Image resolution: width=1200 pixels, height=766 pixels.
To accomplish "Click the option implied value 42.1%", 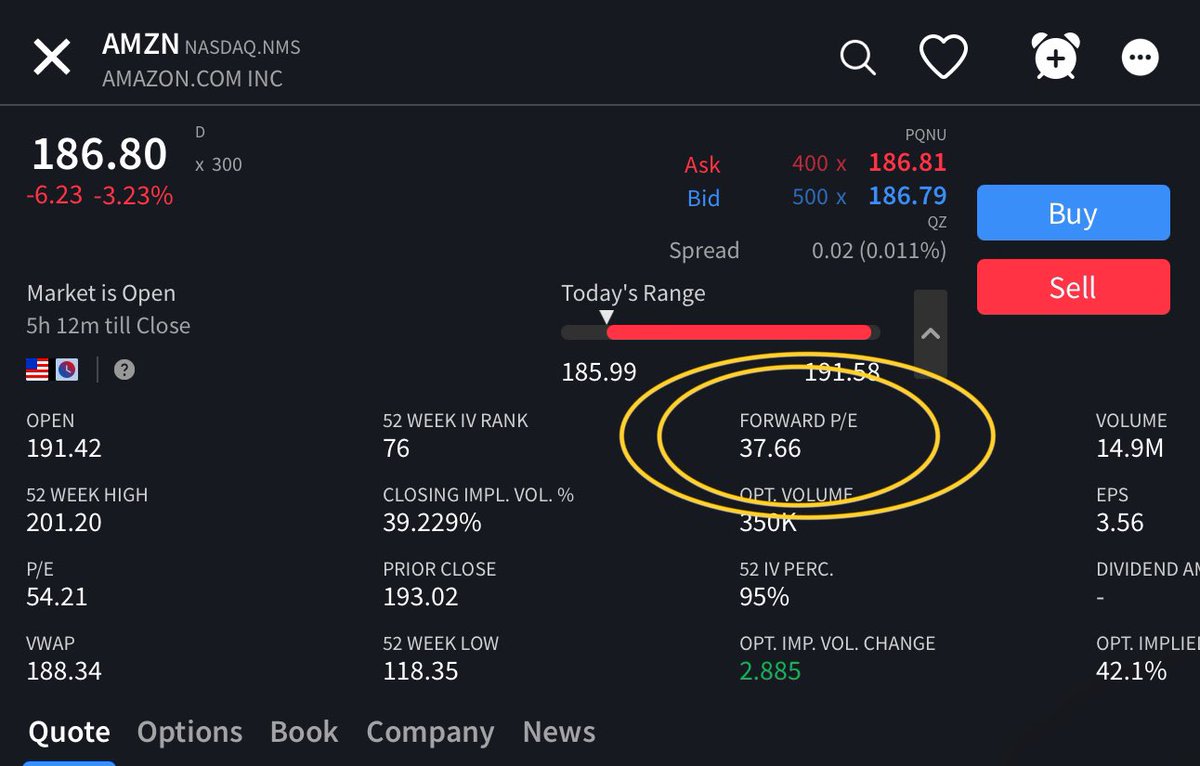I will pyautogui.click(x=1131, y=670).
